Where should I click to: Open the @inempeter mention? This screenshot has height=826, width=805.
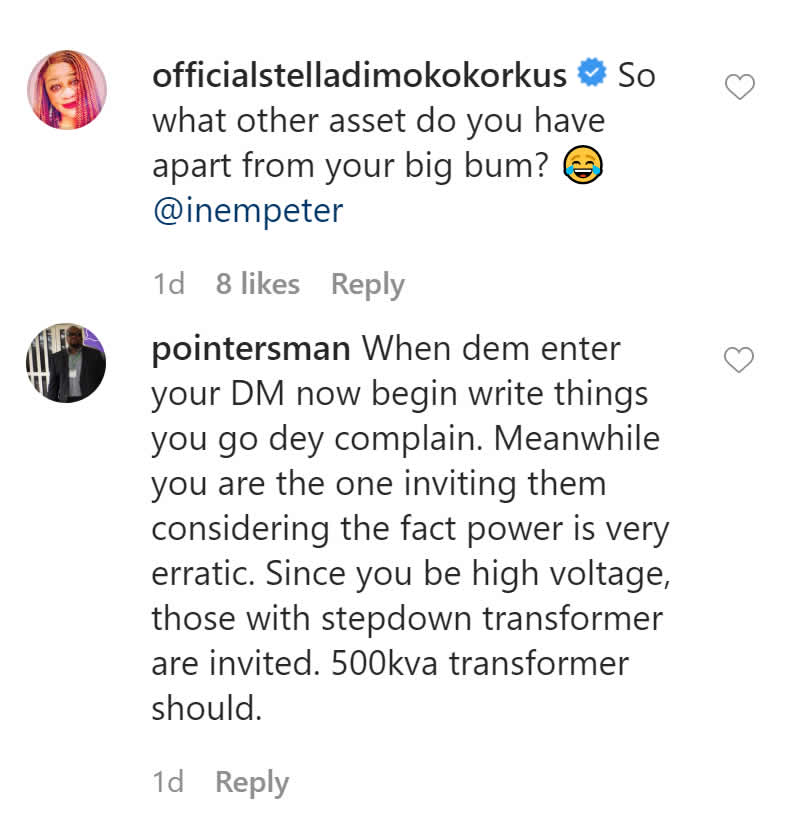[x=247, y=211]
